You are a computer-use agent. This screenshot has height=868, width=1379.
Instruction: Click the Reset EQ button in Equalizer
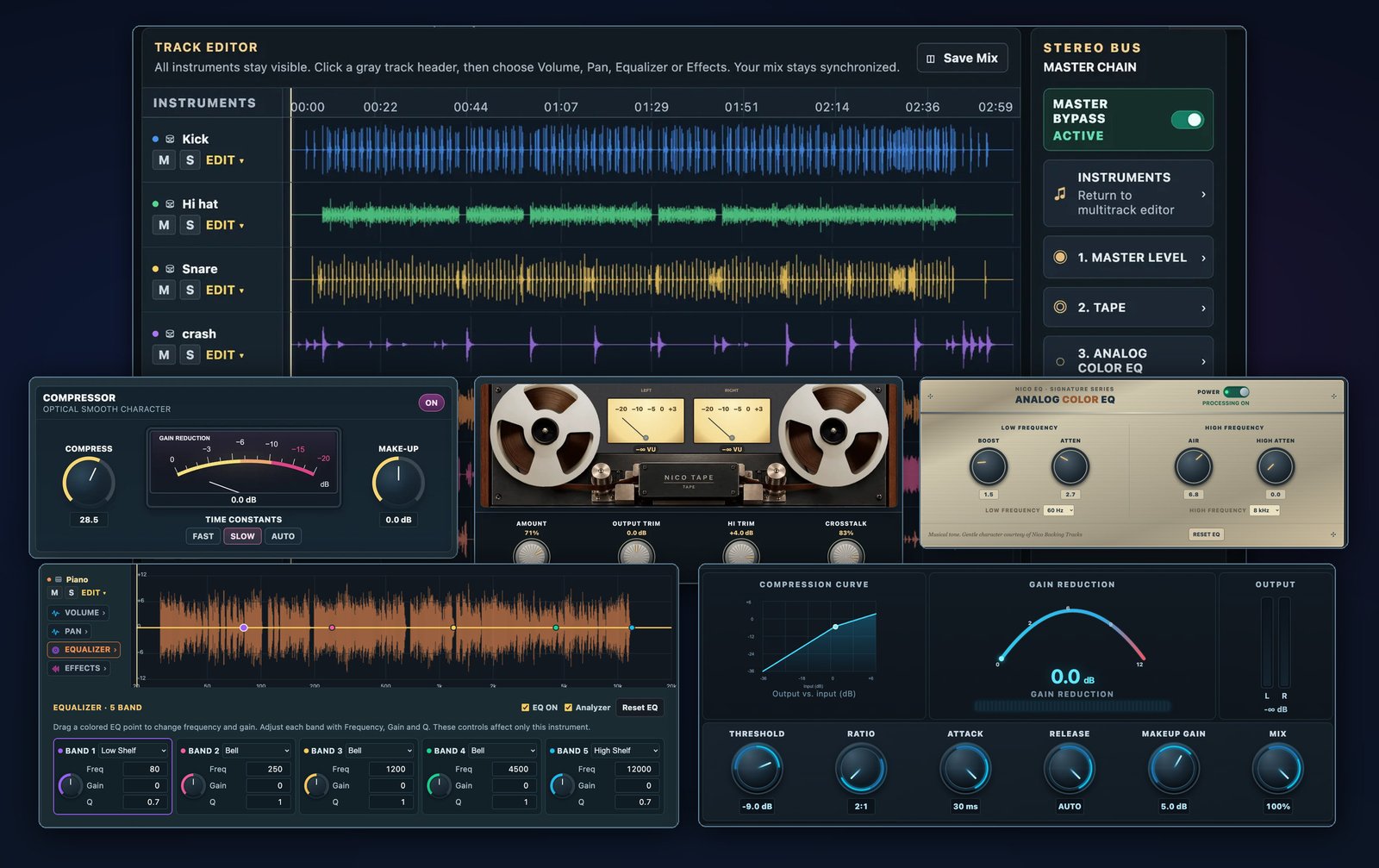pos(640,708)
